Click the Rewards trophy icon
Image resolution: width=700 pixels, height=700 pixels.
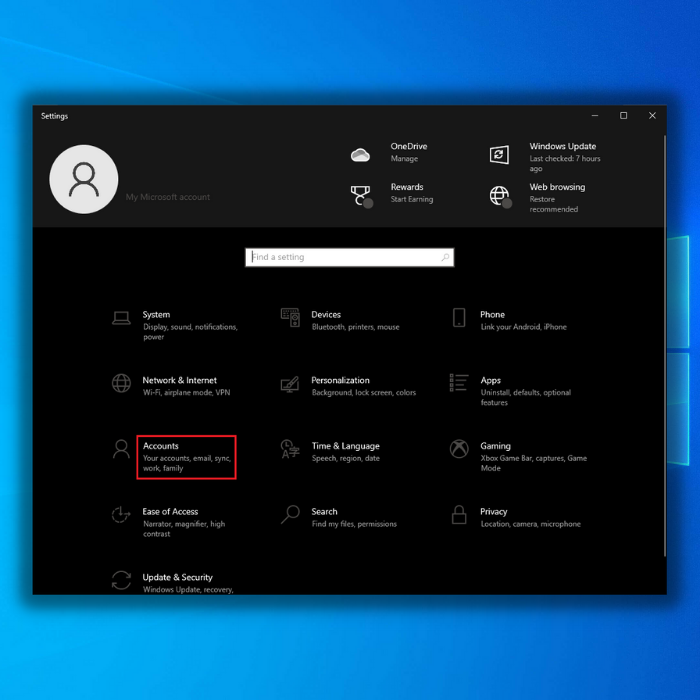pyautogui.click(x=361, y=196)
